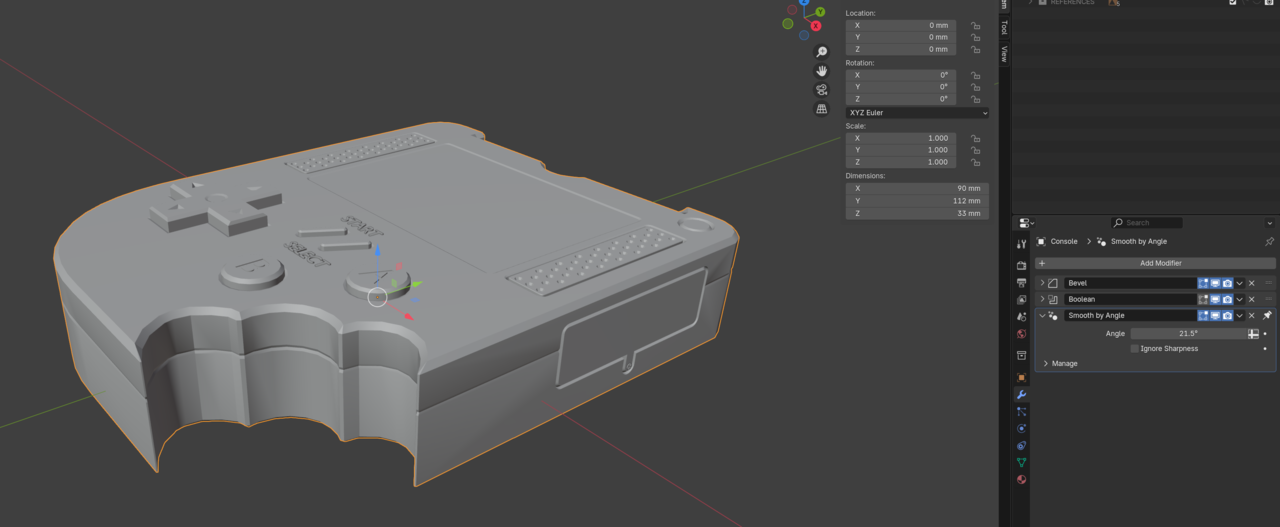Image resolution: width=1280 pixels, height=527 pixels.
Task: Open the Modifiers wrench tab icon
Action: (x=1021, y=395)
